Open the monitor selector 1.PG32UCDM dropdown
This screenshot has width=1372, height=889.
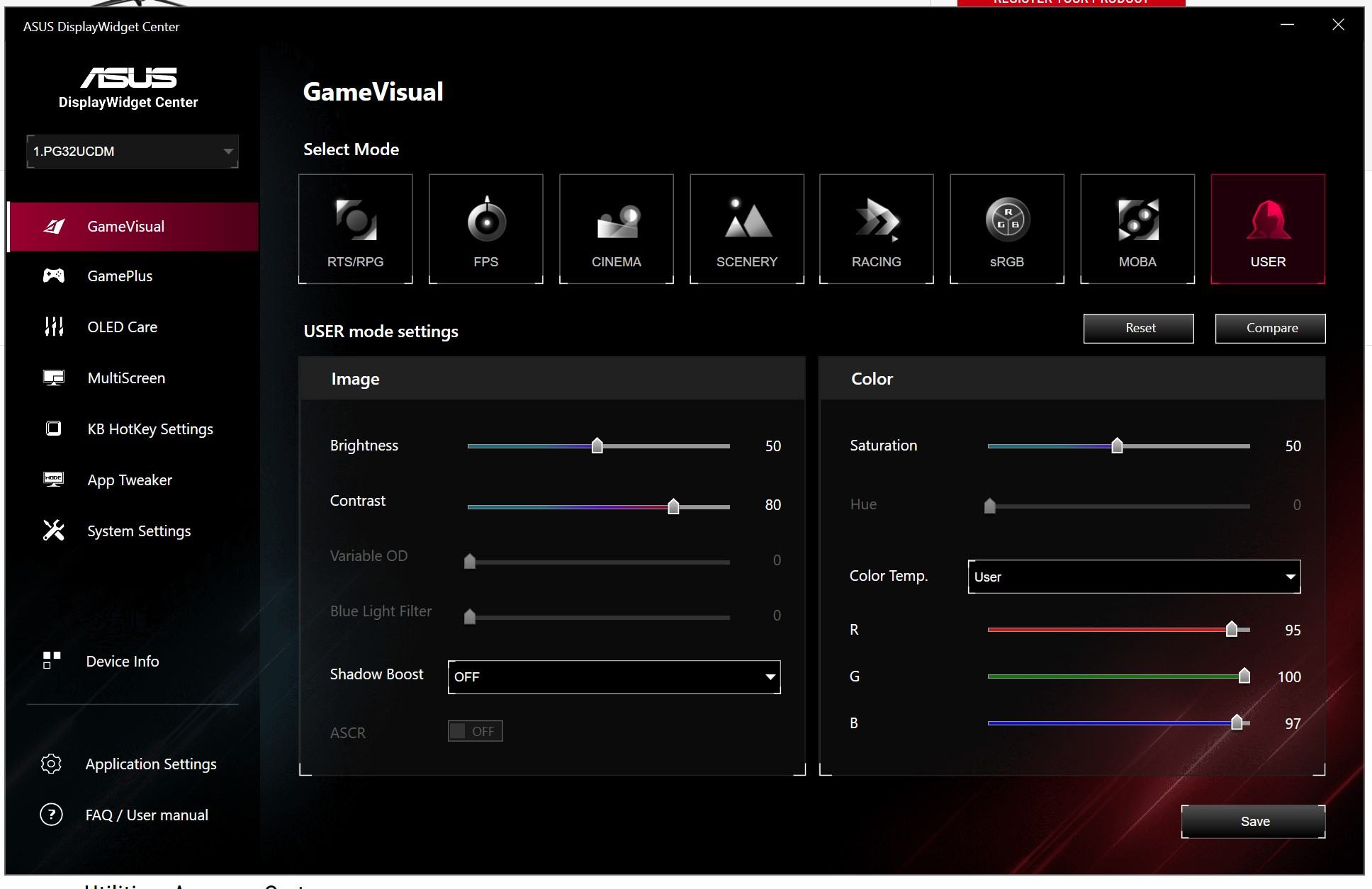click(133, 151)
